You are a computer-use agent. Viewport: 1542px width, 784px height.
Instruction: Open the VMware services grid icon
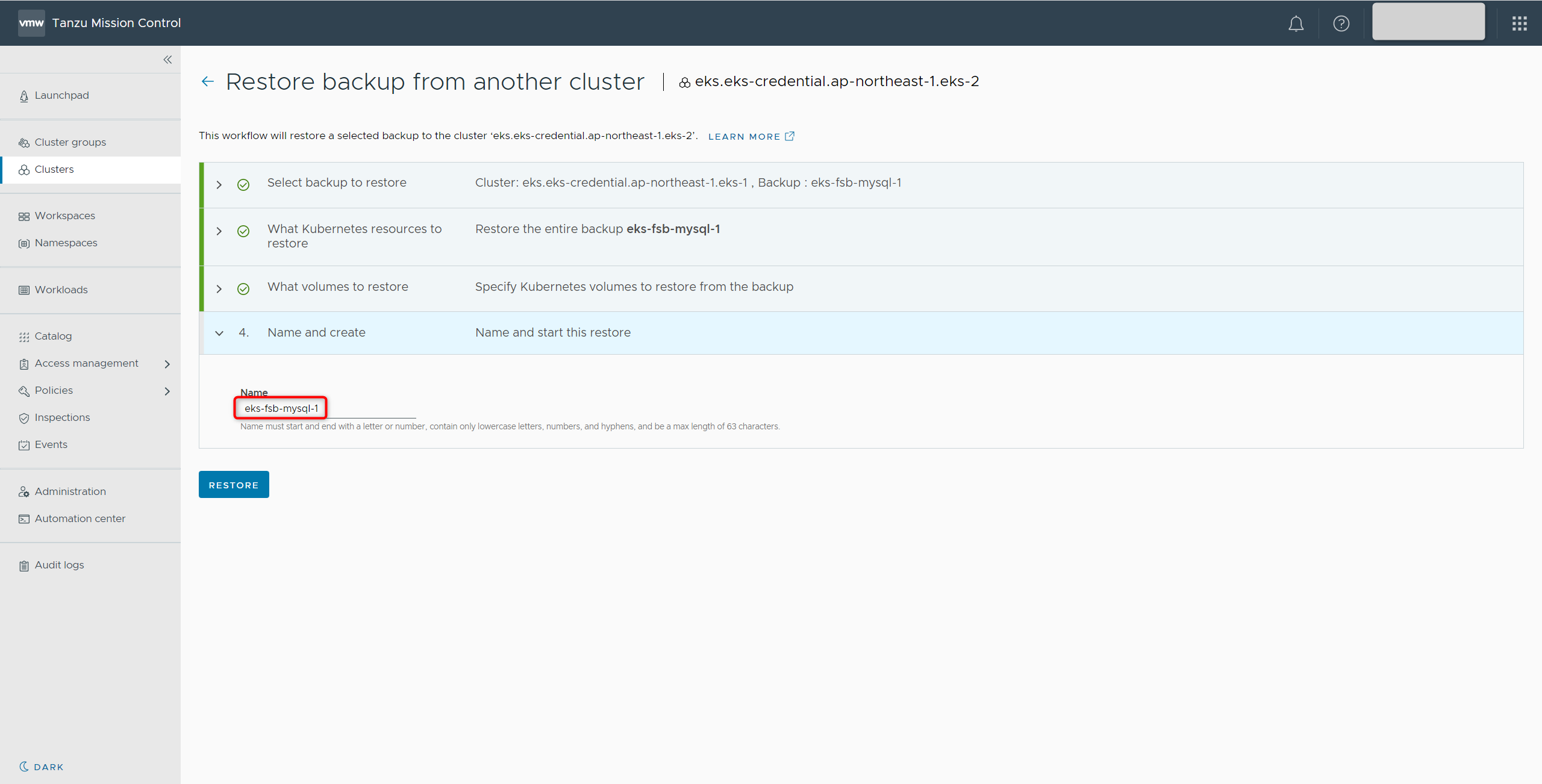(1519, 23)
